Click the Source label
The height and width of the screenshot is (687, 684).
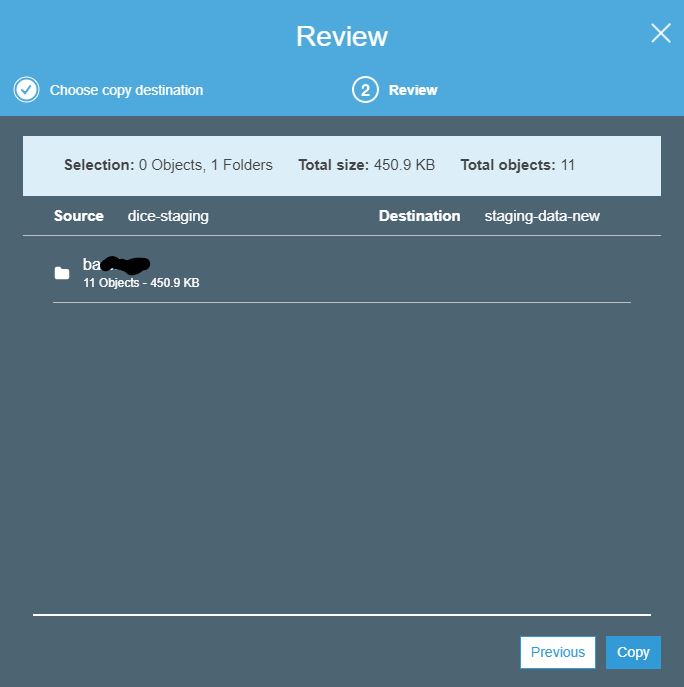(x=79, y=216)
